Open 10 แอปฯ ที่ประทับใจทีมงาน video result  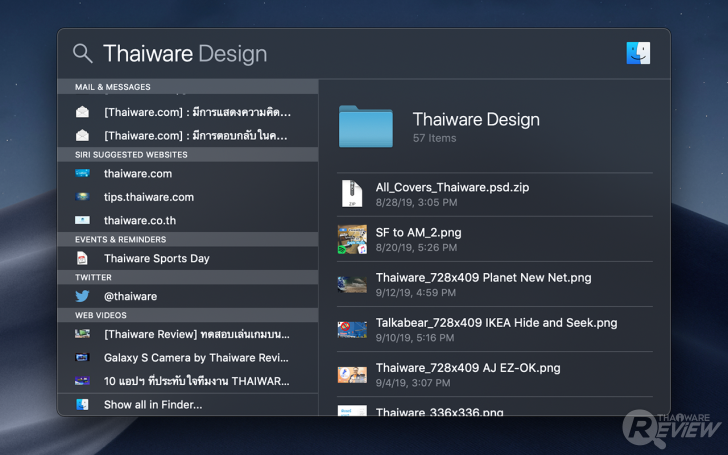tap(188, 381)
